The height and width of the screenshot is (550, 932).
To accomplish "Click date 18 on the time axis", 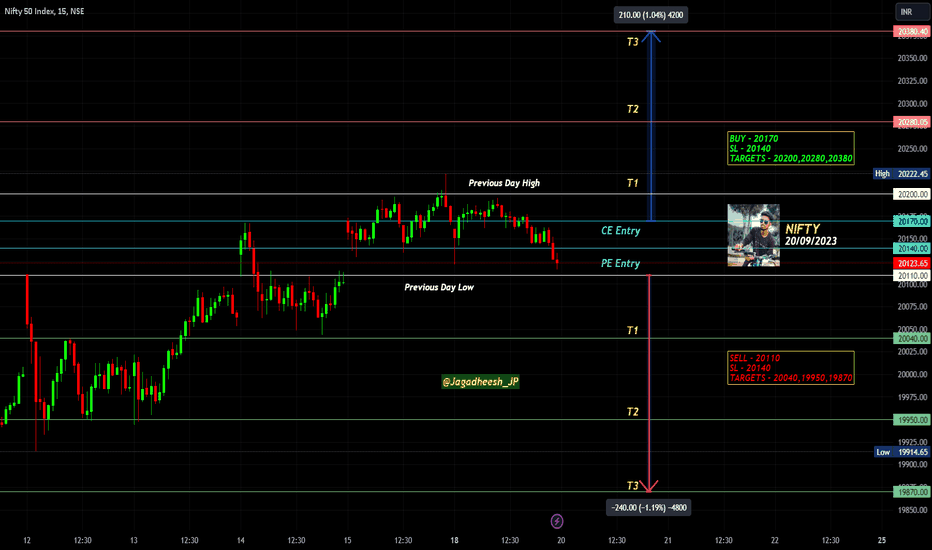I will click(x=454, y=540).
